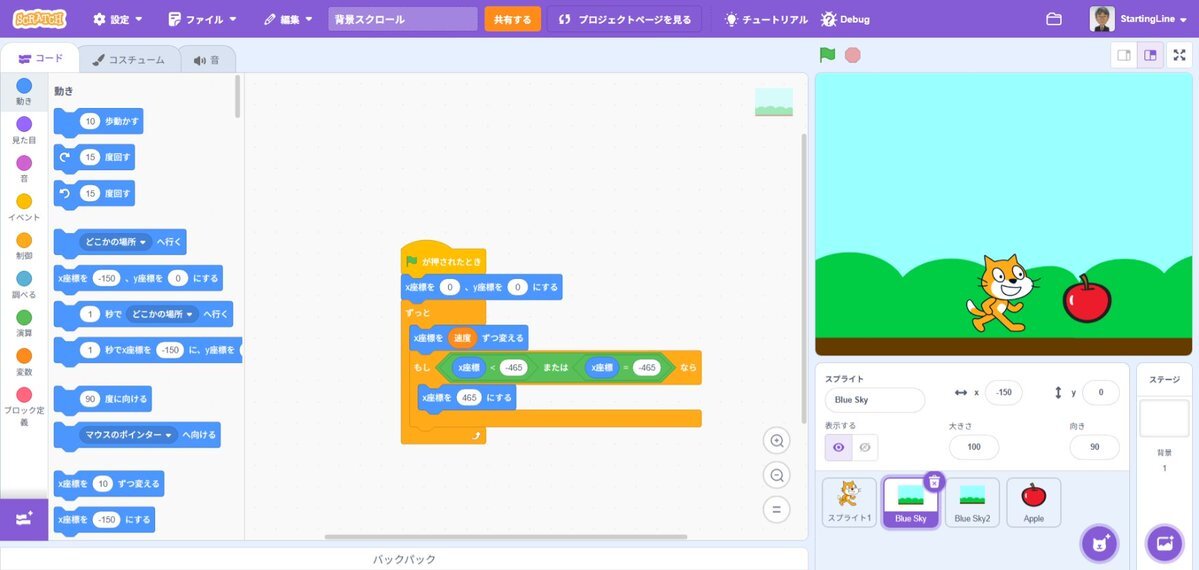Zoom out the code workspace
Screen dimensions: 1199x570
(777, 475)
